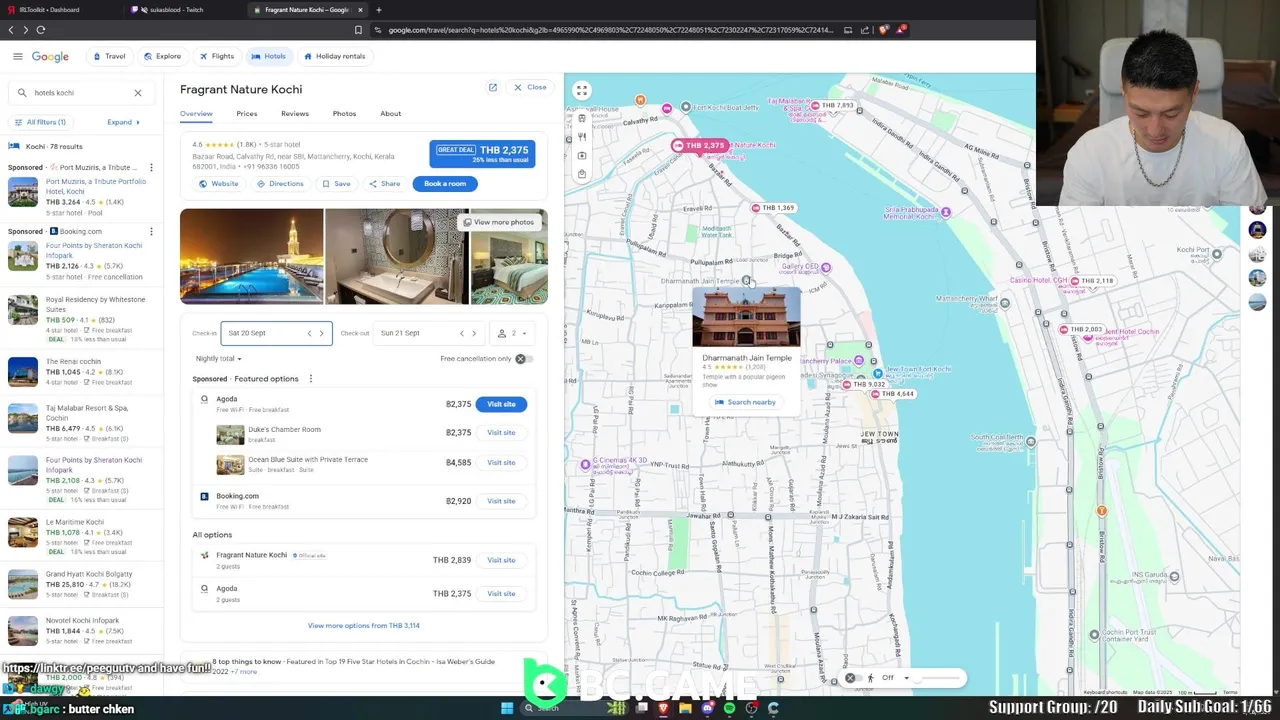Click the search magnifier icon in sidebar
This screenshot has width=1280, height=720.
click(x=22, y=93)
